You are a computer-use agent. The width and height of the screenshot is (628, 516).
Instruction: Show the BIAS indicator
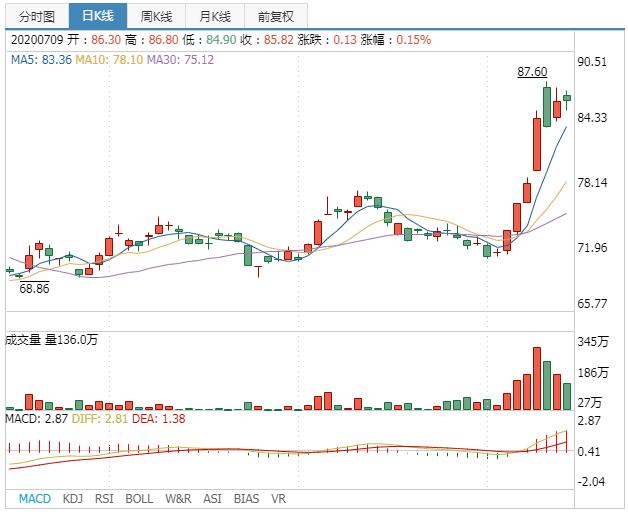click(x=245, y=498)
